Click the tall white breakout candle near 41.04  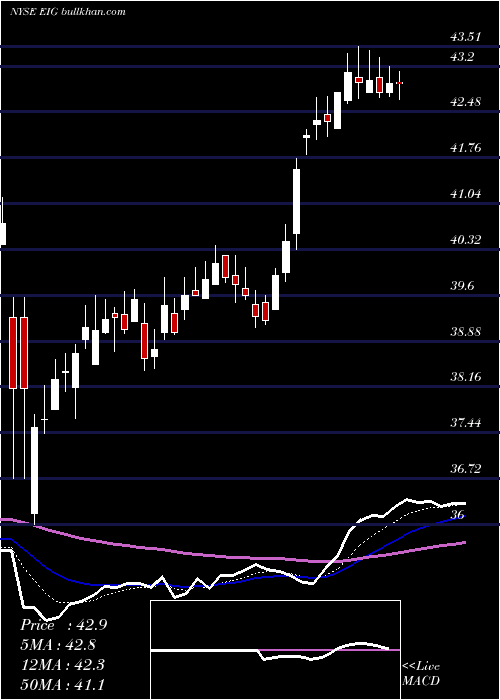pyautogui.click(x=296, y=201)
